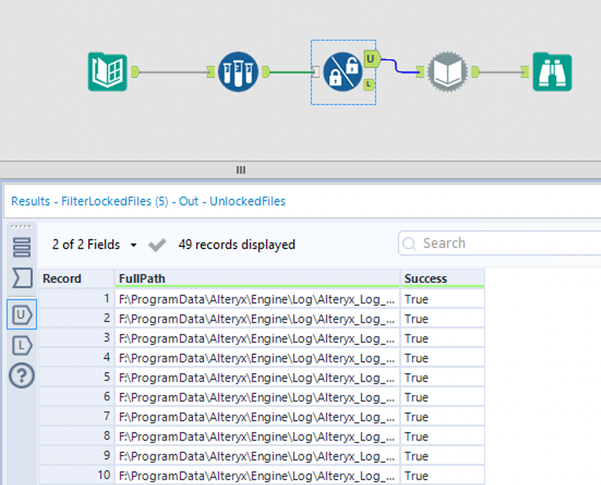Screen dimensions: 601x485
Task: Select record number 5 row header
Action: pos(77,378)
